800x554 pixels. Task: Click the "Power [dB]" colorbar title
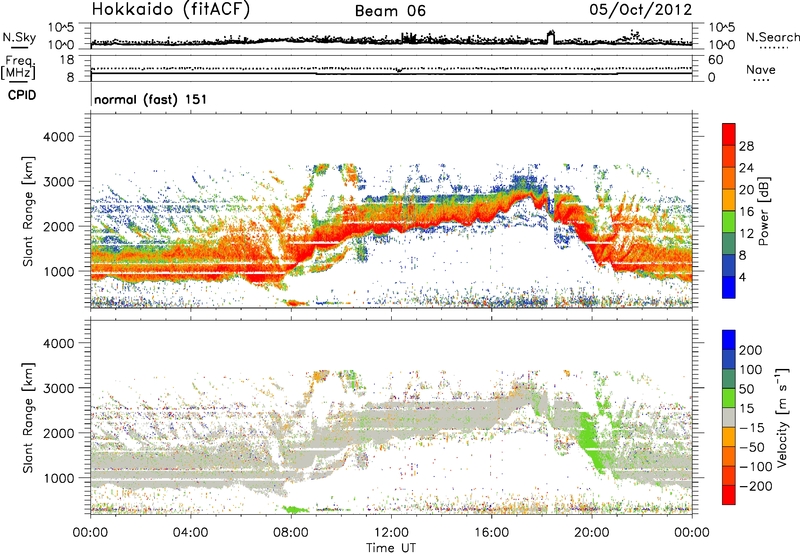tap(763, 211)
